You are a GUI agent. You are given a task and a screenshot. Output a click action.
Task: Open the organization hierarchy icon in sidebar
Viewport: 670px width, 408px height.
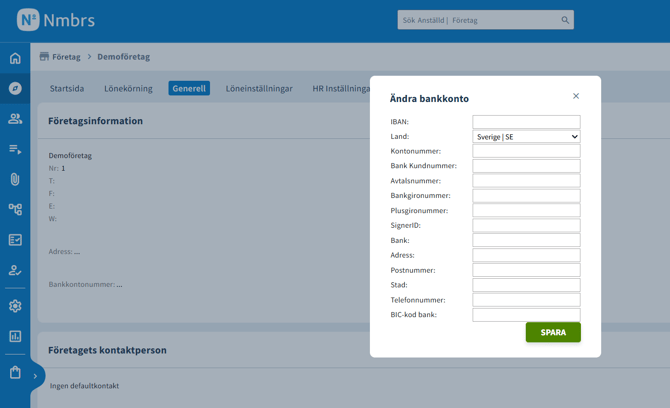(x=15, y=210)
